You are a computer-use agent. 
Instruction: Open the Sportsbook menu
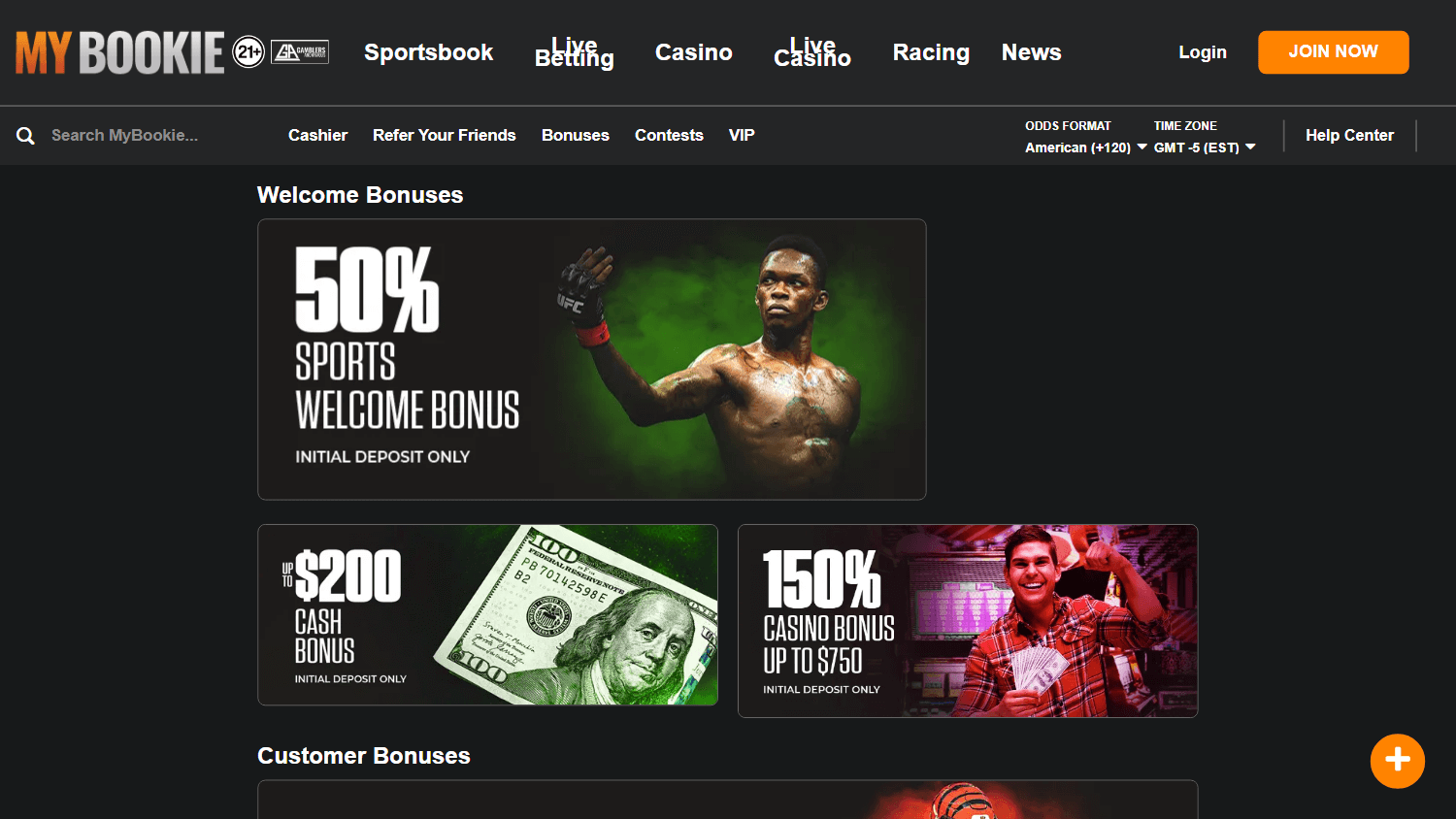pos(428,52)
